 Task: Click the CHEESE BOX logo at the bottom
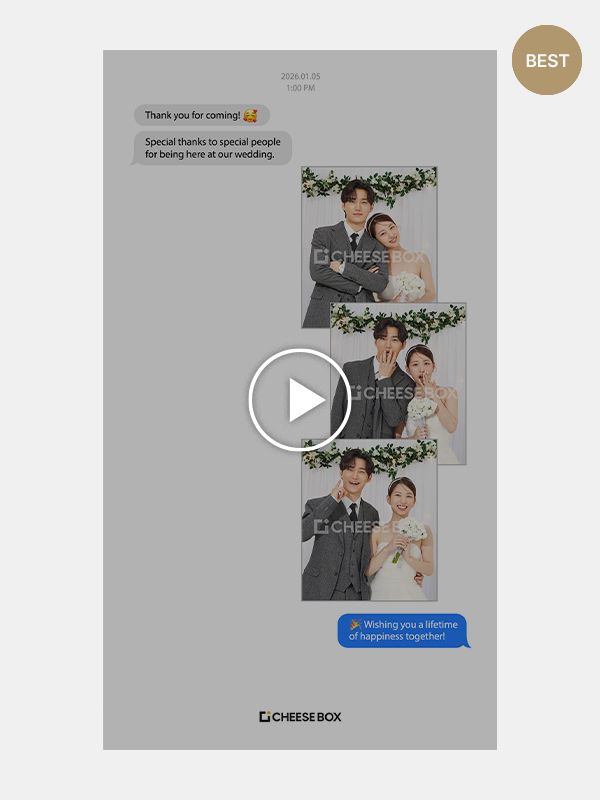click(x=300, y=717)
